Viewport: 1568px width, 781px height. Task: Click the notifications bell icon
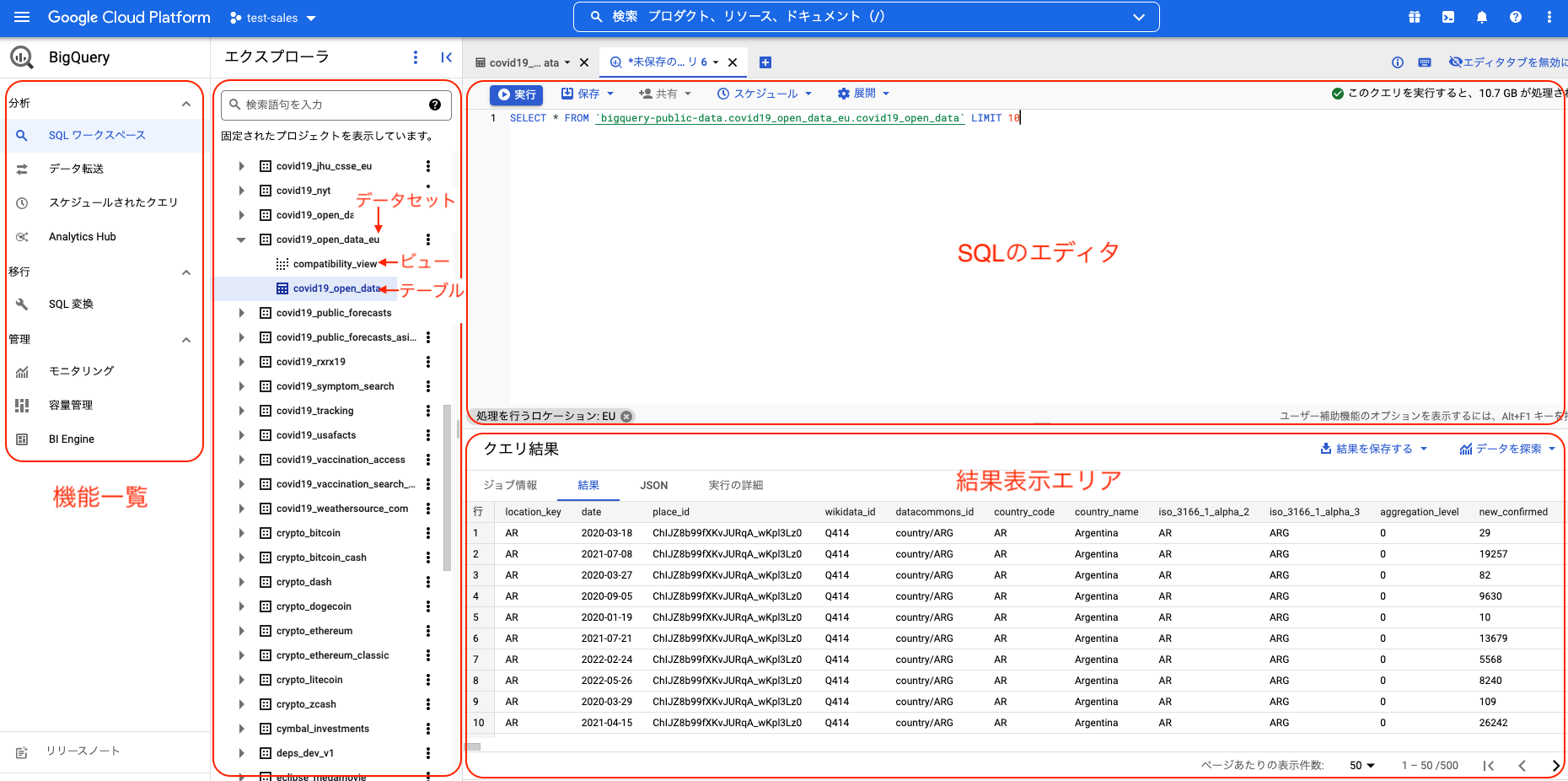pos(1482,17)
